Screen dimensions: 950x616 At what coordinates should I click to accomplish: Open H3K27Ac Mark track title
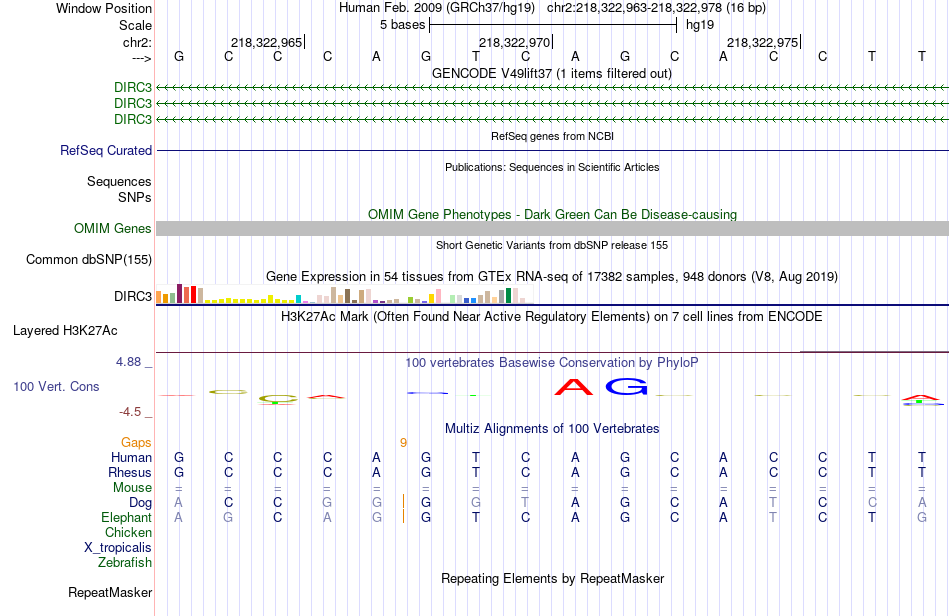(552, 316)
